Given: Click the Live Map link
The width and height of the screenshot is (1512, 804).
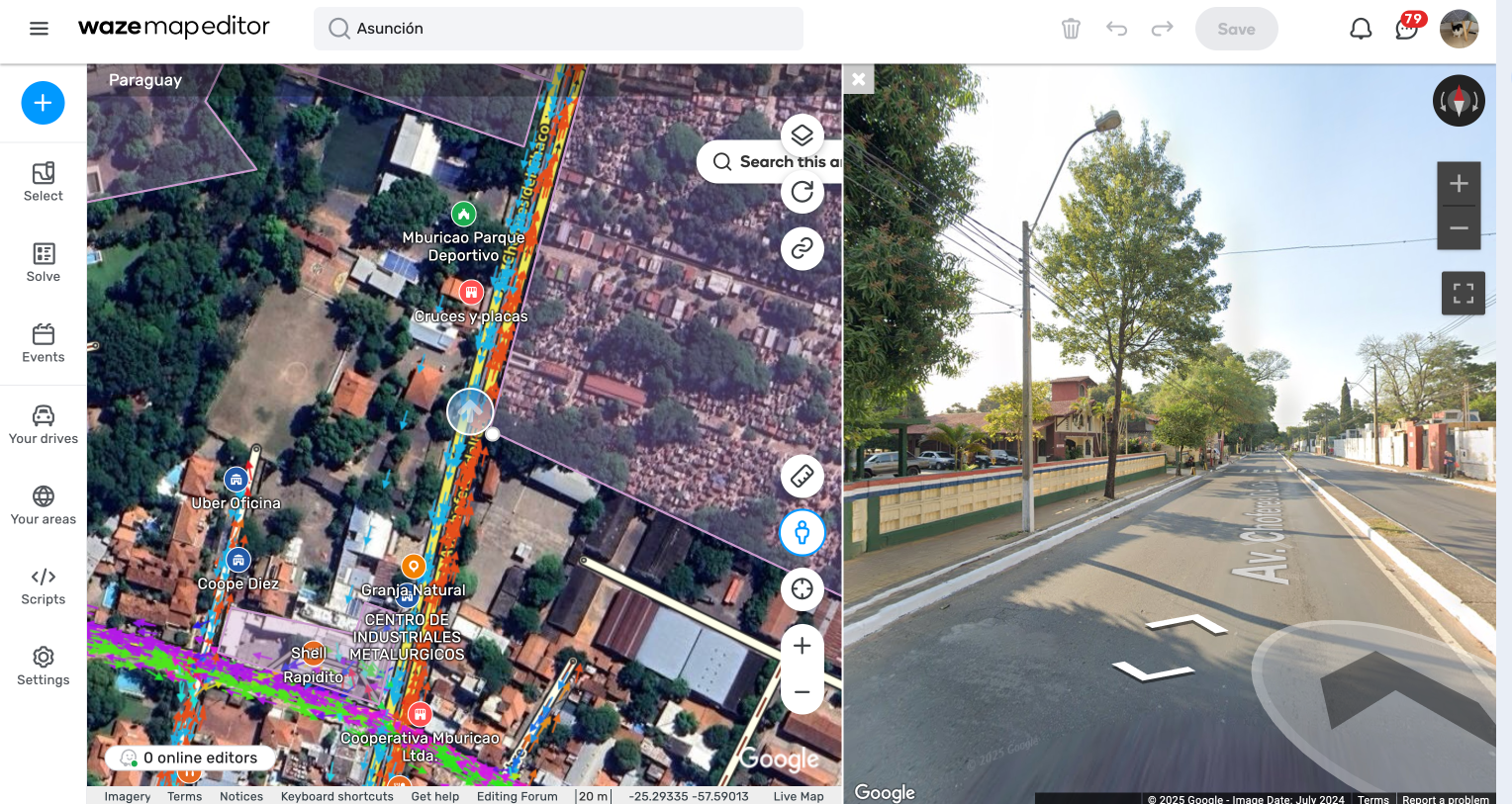Looking at the screenshot, I should click(x=798, y=796).
